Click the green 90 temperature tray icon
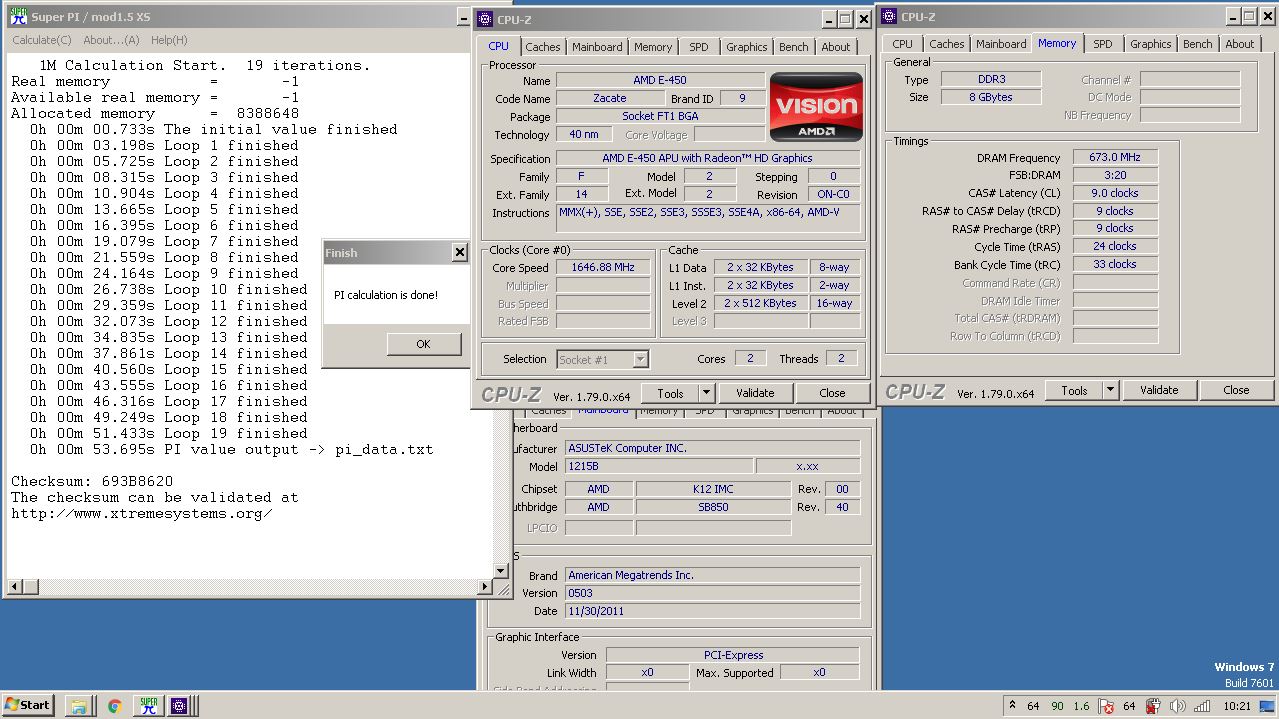 coord(1057,706)
